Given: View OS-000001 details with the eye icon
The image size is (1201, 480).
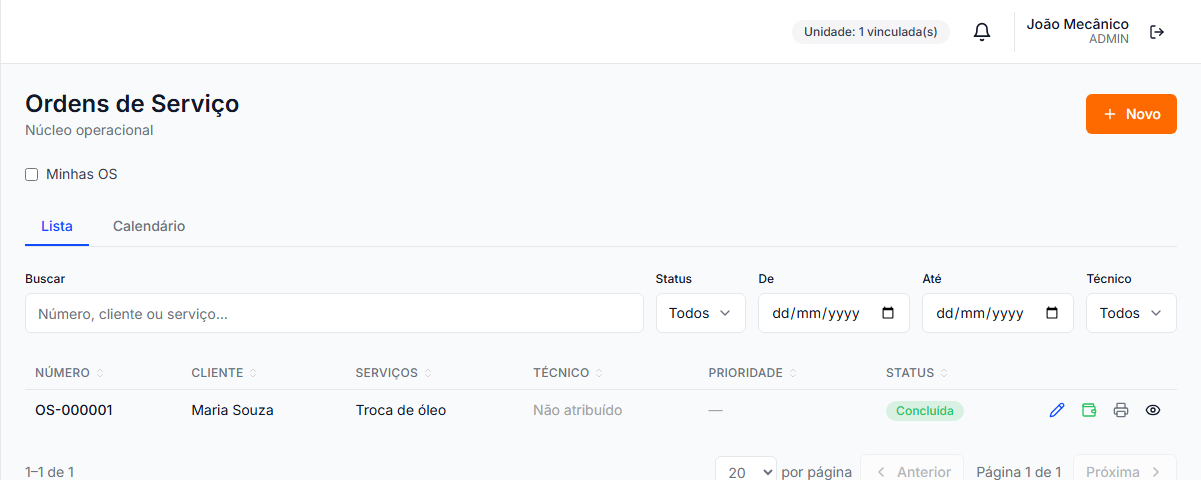Looking at the screenshot, I should (1153, 410).
